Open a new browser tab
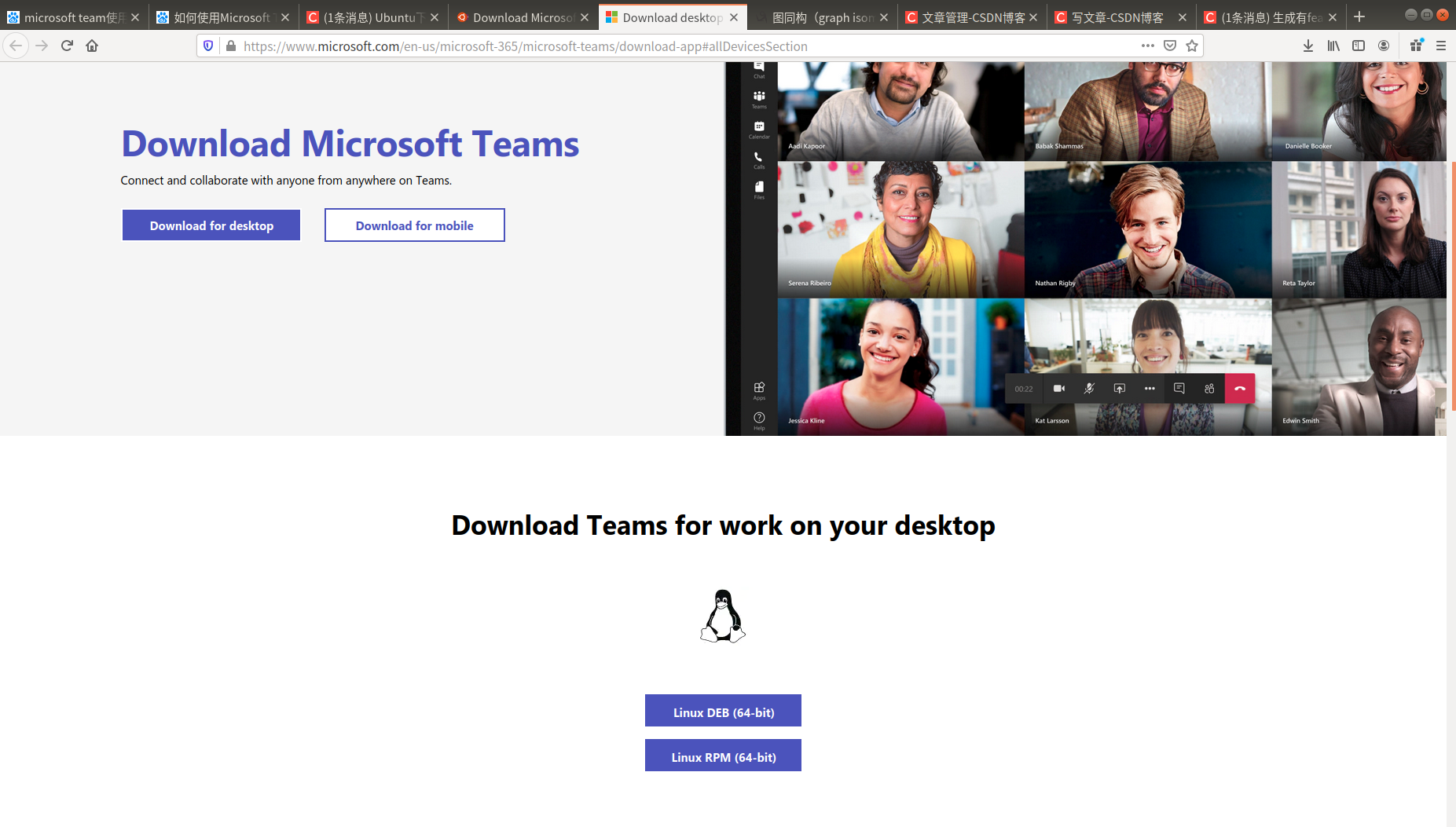 (x=1359, y=16)
